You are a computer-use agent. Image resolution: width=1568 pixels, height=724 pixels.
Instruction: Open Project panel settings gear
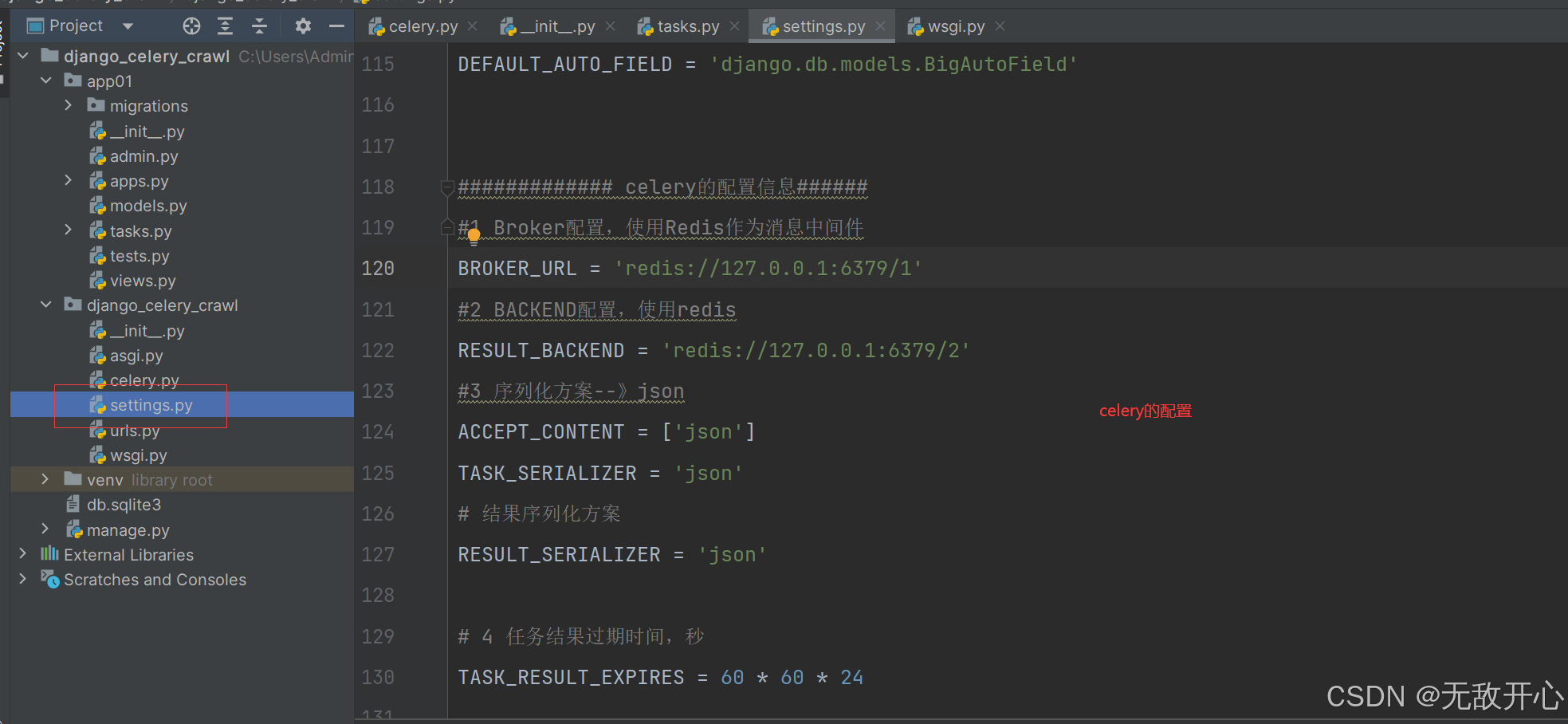303,26
